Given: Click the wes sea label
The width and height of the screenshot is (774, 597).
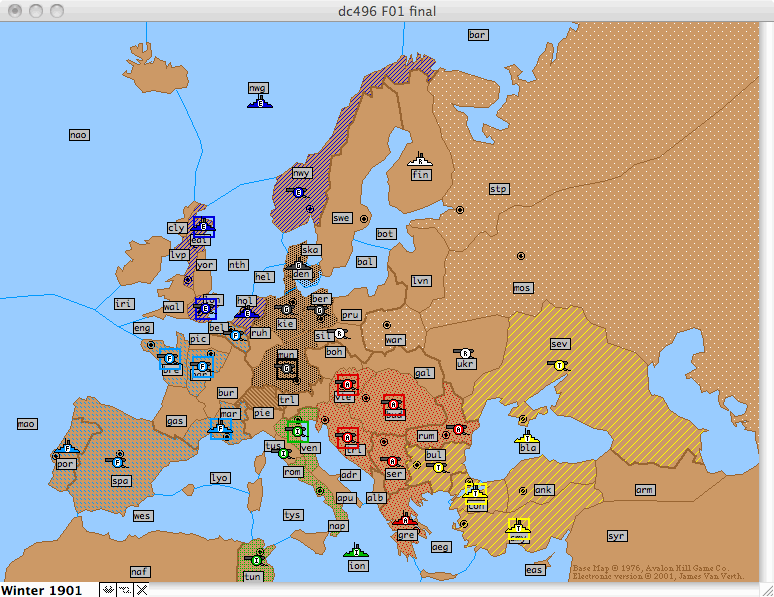Looking at the screenshot, I should (x=143, y=516).
